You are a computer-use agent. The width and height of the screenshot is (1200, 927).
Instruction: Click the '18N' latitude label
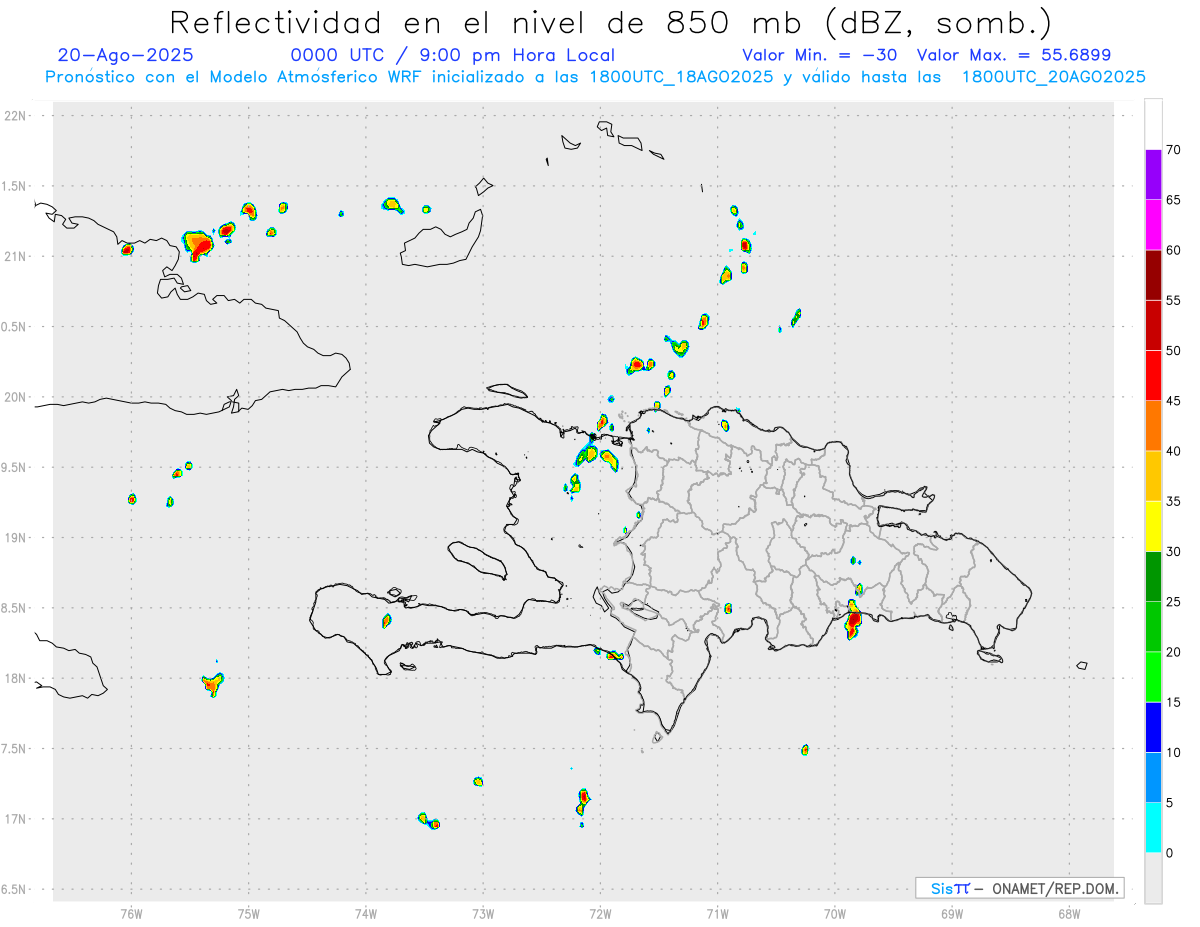coord(17,679)
